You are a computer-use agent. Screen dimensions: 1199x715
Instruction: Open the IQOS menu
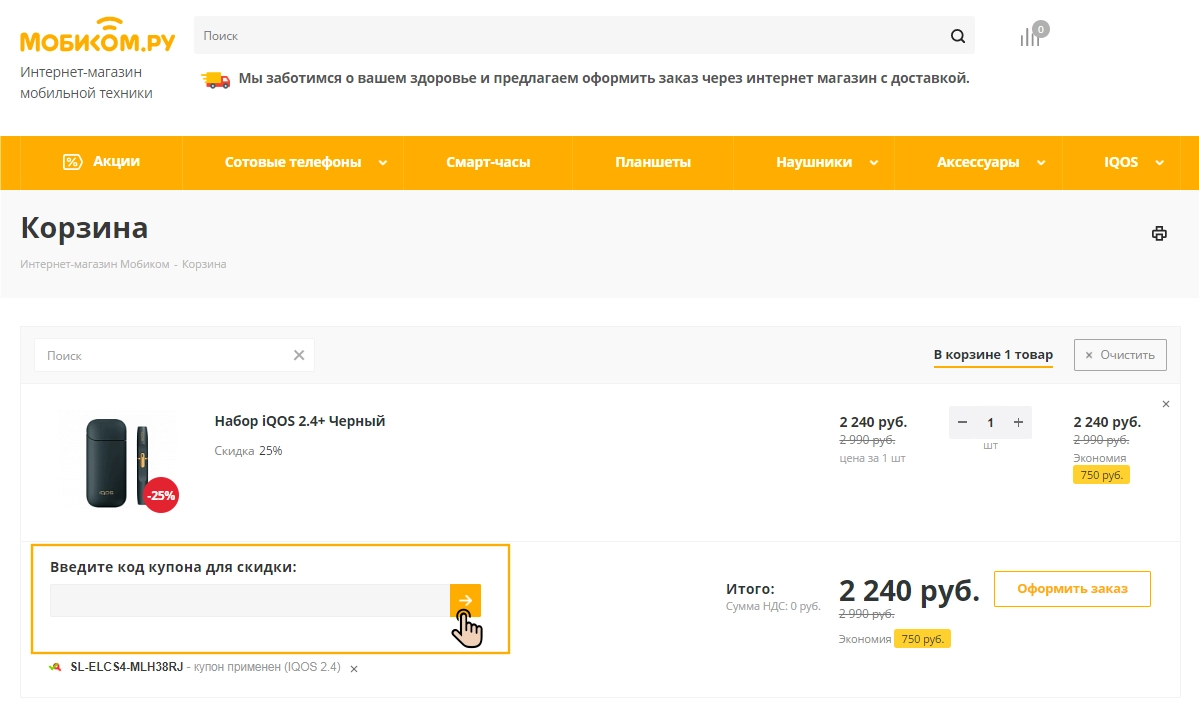[1121, 162]
